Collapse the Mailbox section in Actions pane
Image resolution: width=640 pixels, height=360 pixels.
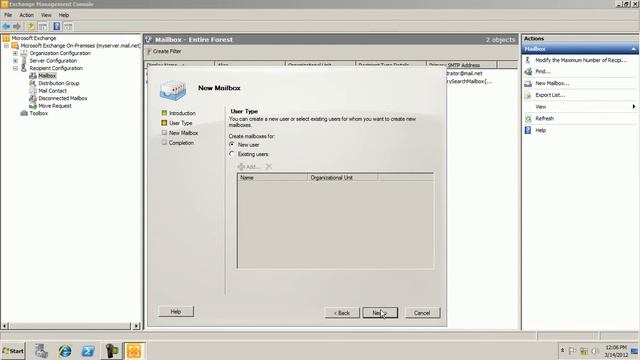click(633, 49)
